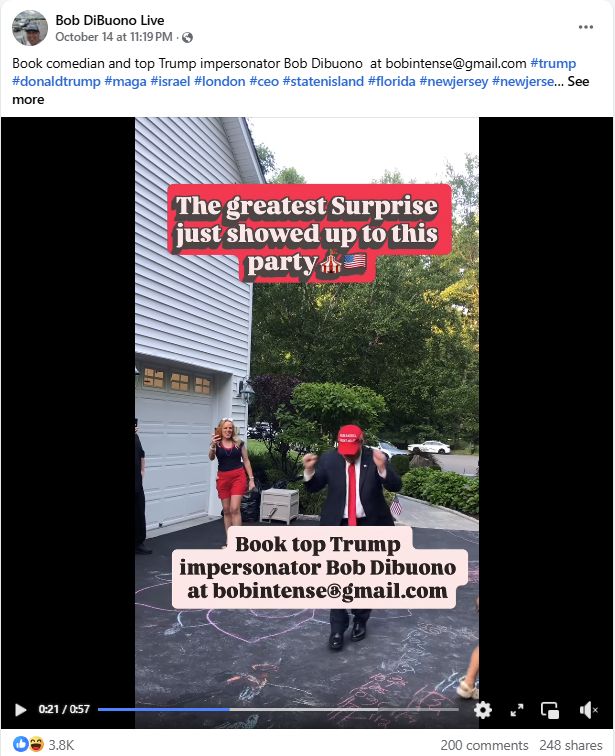Open the #statenisland hashtag
Viewport: 615px width, 756px height.
(323, 81)
